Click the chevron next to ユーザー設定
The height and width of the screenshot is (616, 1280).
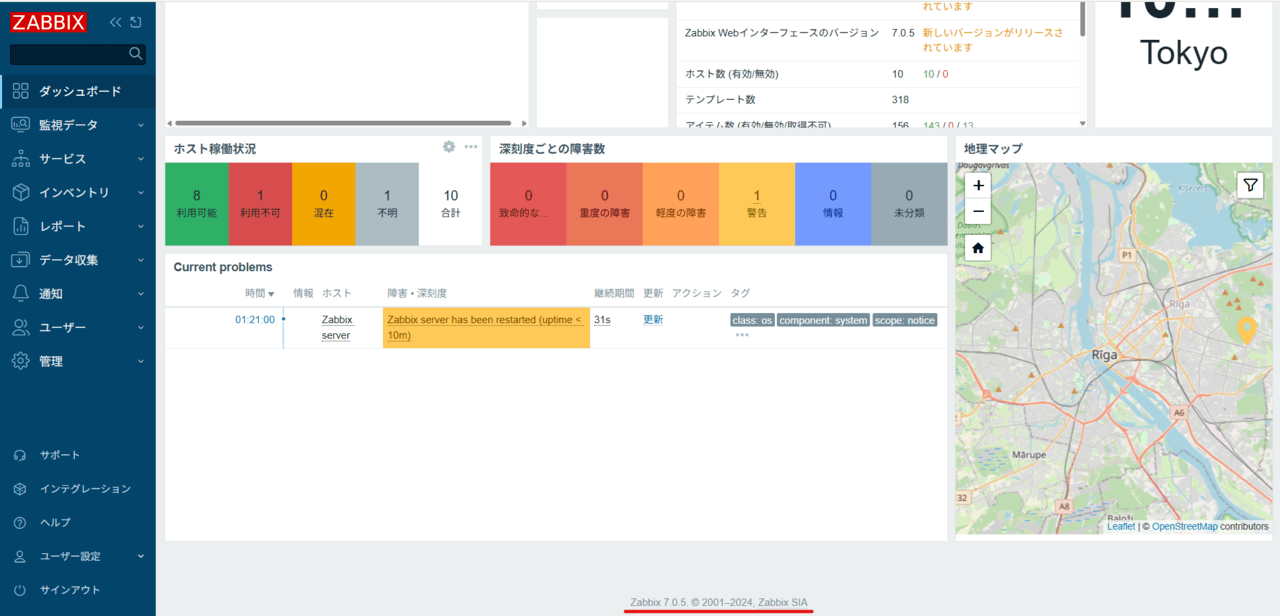141,556
